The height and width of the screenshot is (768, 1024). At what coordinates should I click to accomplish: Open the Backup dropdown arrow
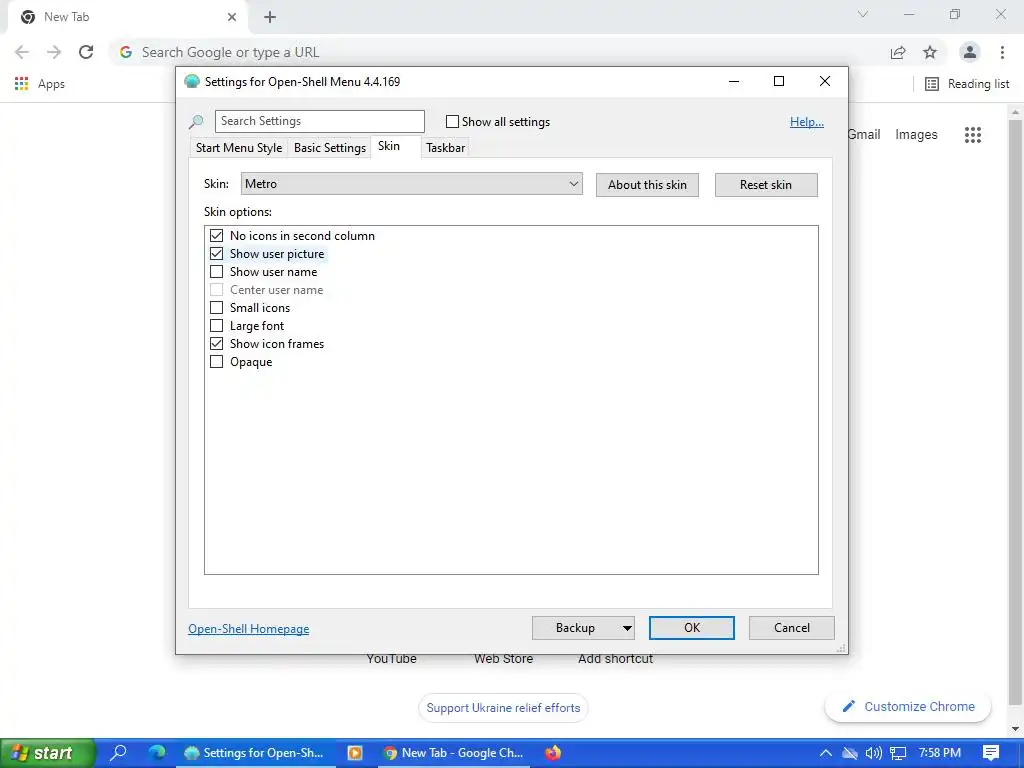click(626, 628)
